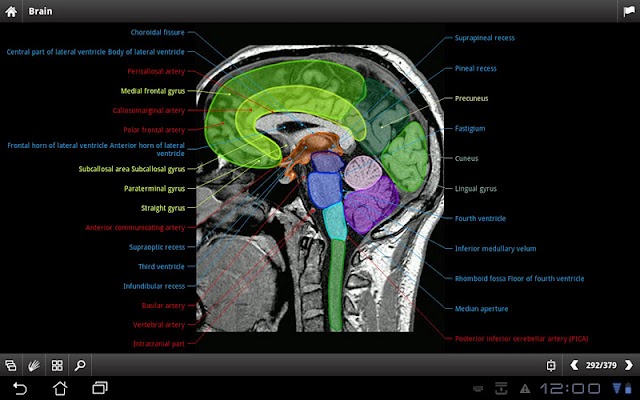The width and height of the screenshot is (640, 400).
Task: Select the Paraterminal gyrus label
Action: point(154,189)
